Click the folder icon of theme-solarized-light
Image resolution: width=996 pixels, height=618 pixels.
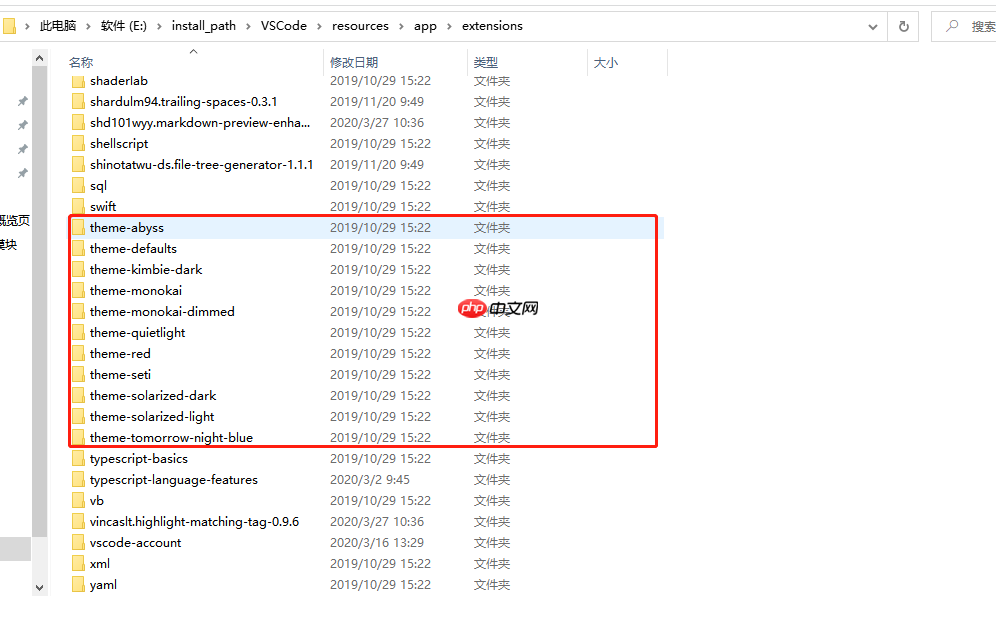point(78,416)
